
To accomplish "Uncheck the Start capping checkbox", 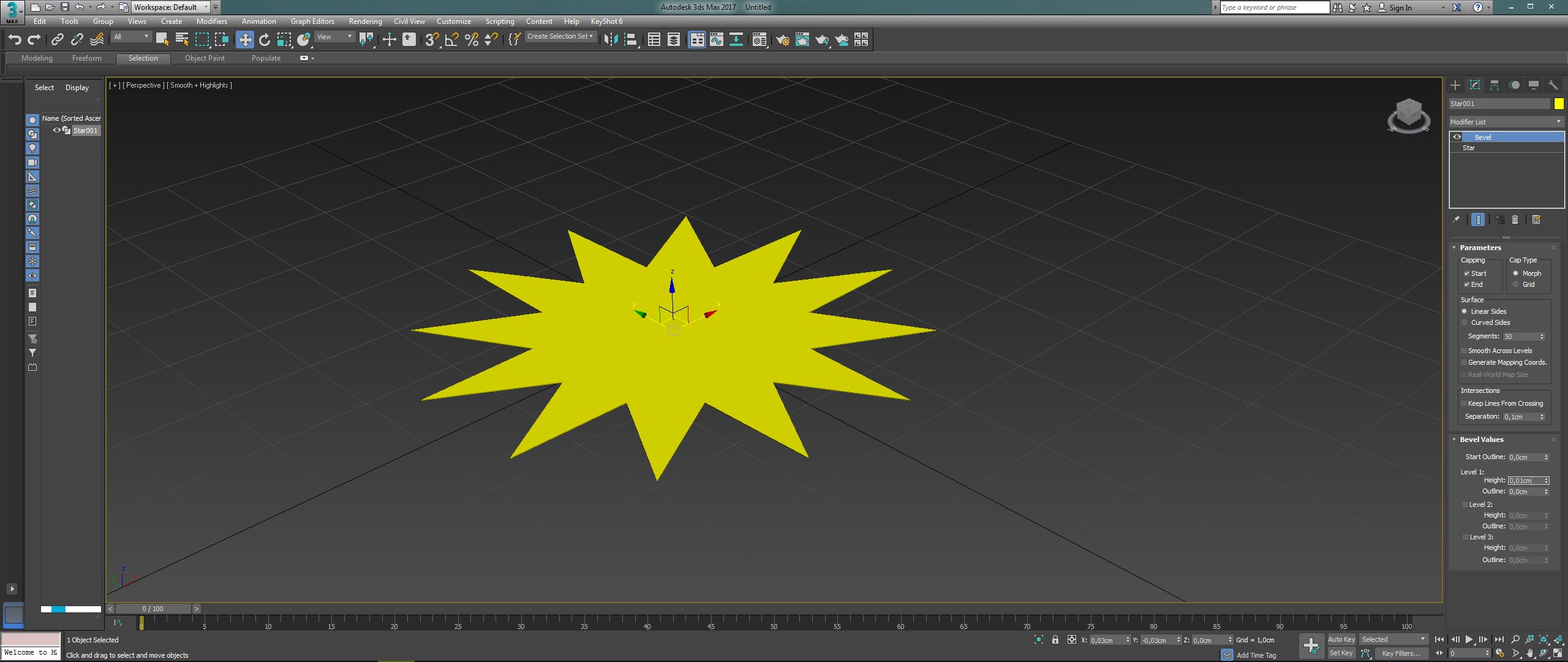I will (1467, 273).
